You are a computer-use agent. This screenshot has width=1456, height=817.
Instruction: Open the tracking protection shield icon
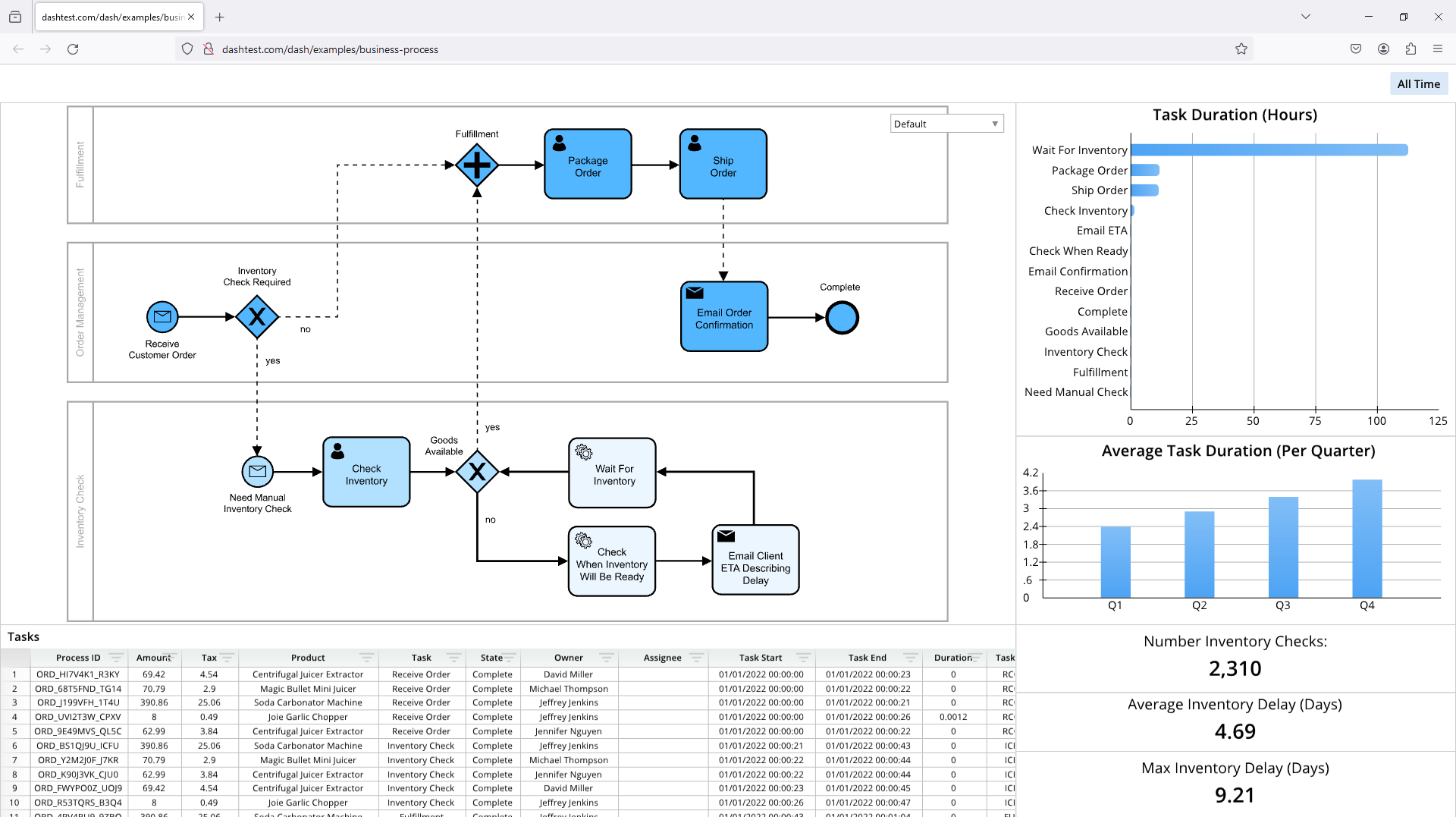point(187,49)
